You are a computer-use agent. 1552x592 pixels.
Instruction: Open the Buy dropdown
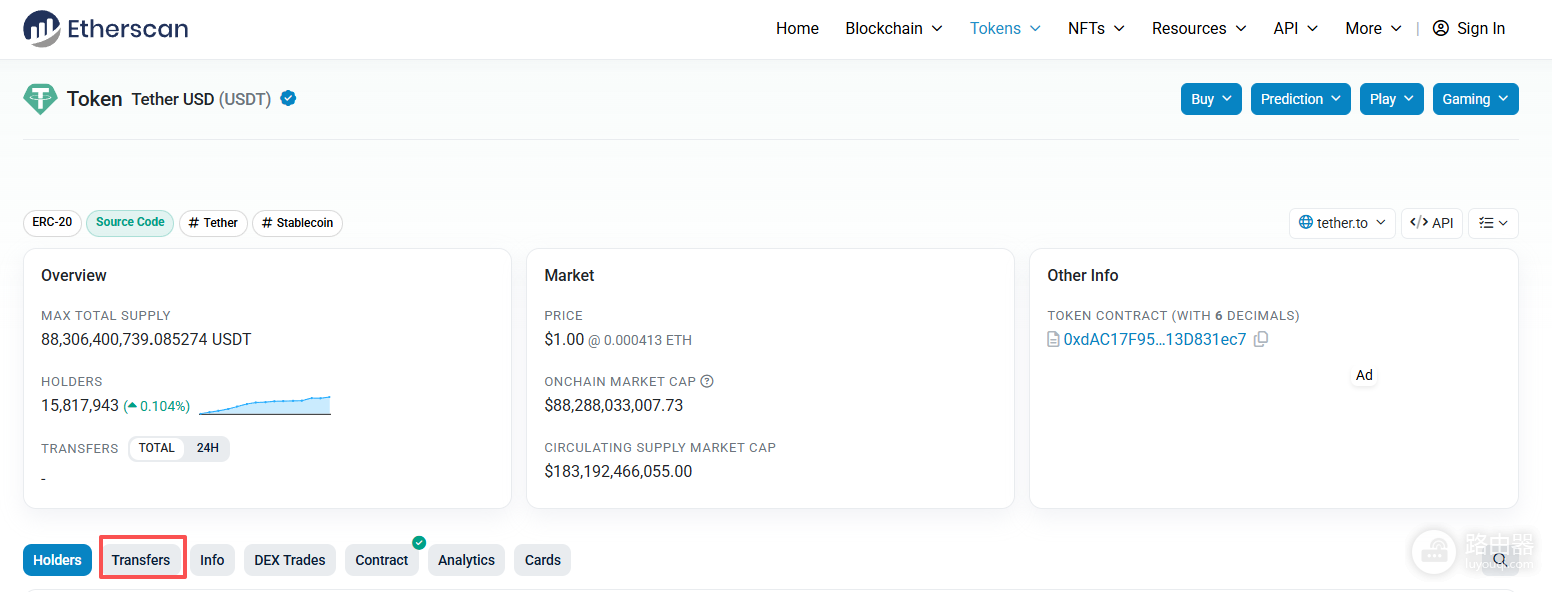[x=1211, y=99]
